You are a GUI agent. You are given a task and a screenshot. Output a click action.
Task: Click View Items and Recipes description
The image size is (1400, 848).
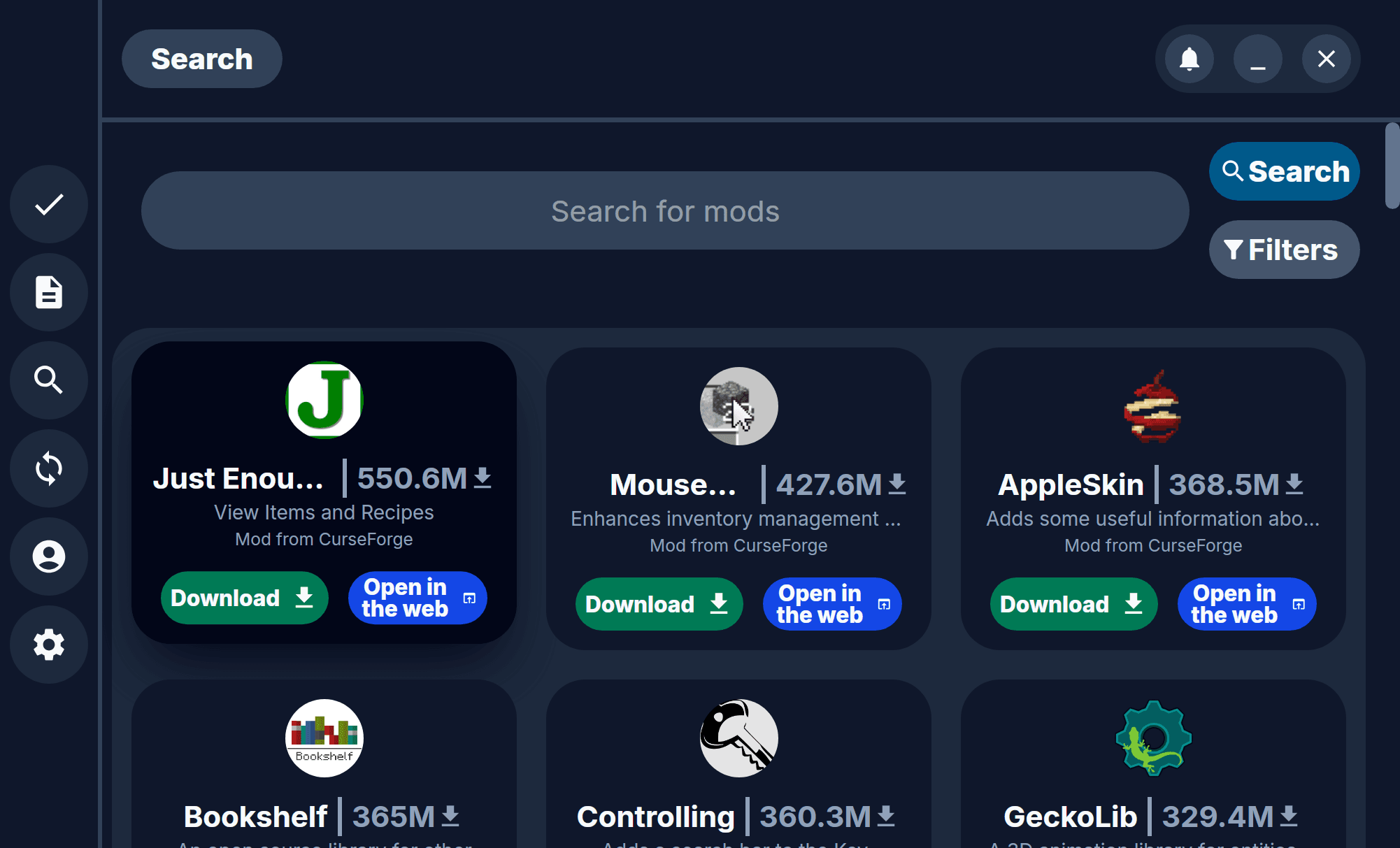pyautogui.click(x=324, y=512)
